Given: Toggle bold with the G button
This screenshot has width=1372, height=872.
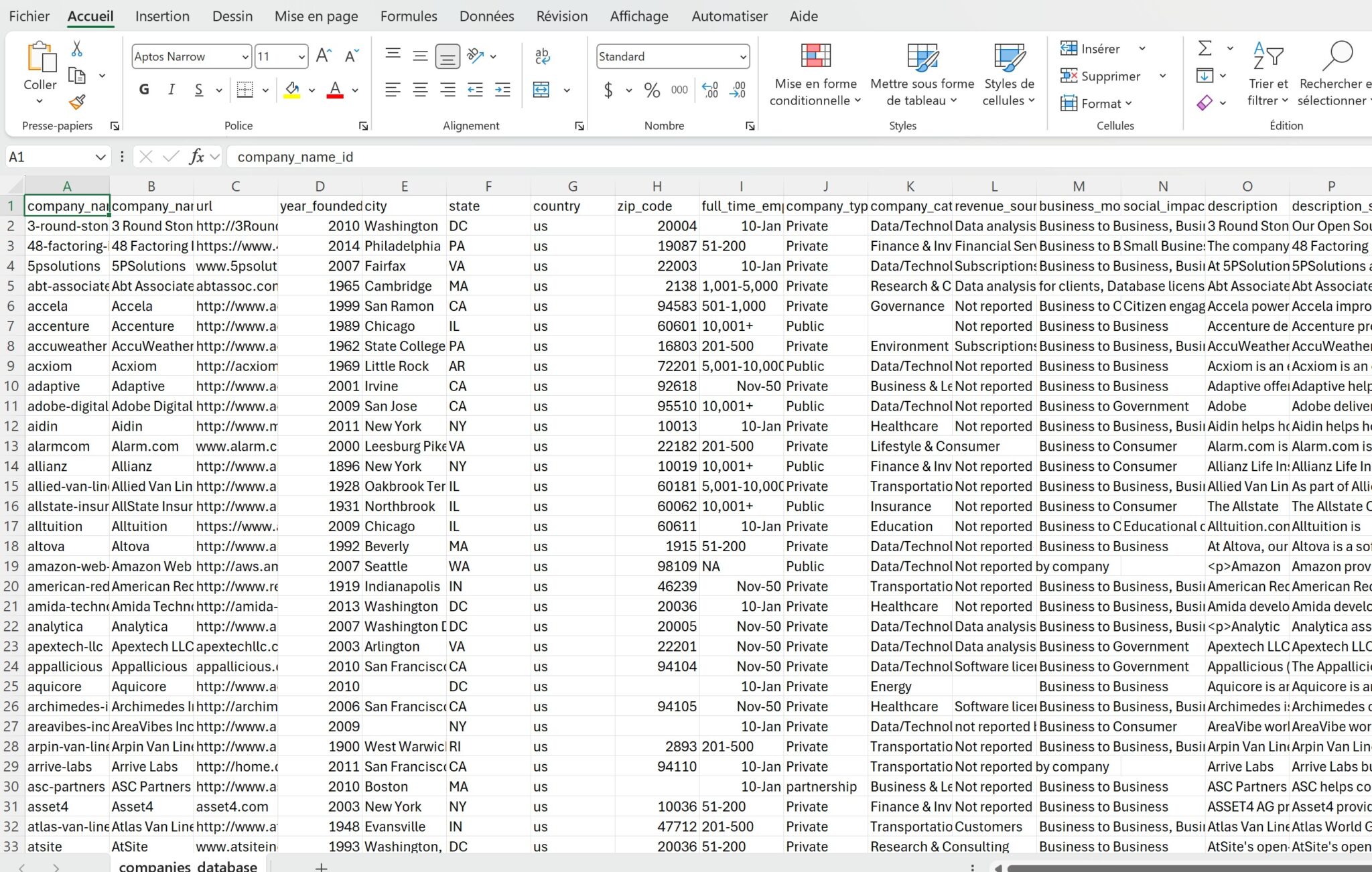Looking at the screenshot, I should coord(143,90).
